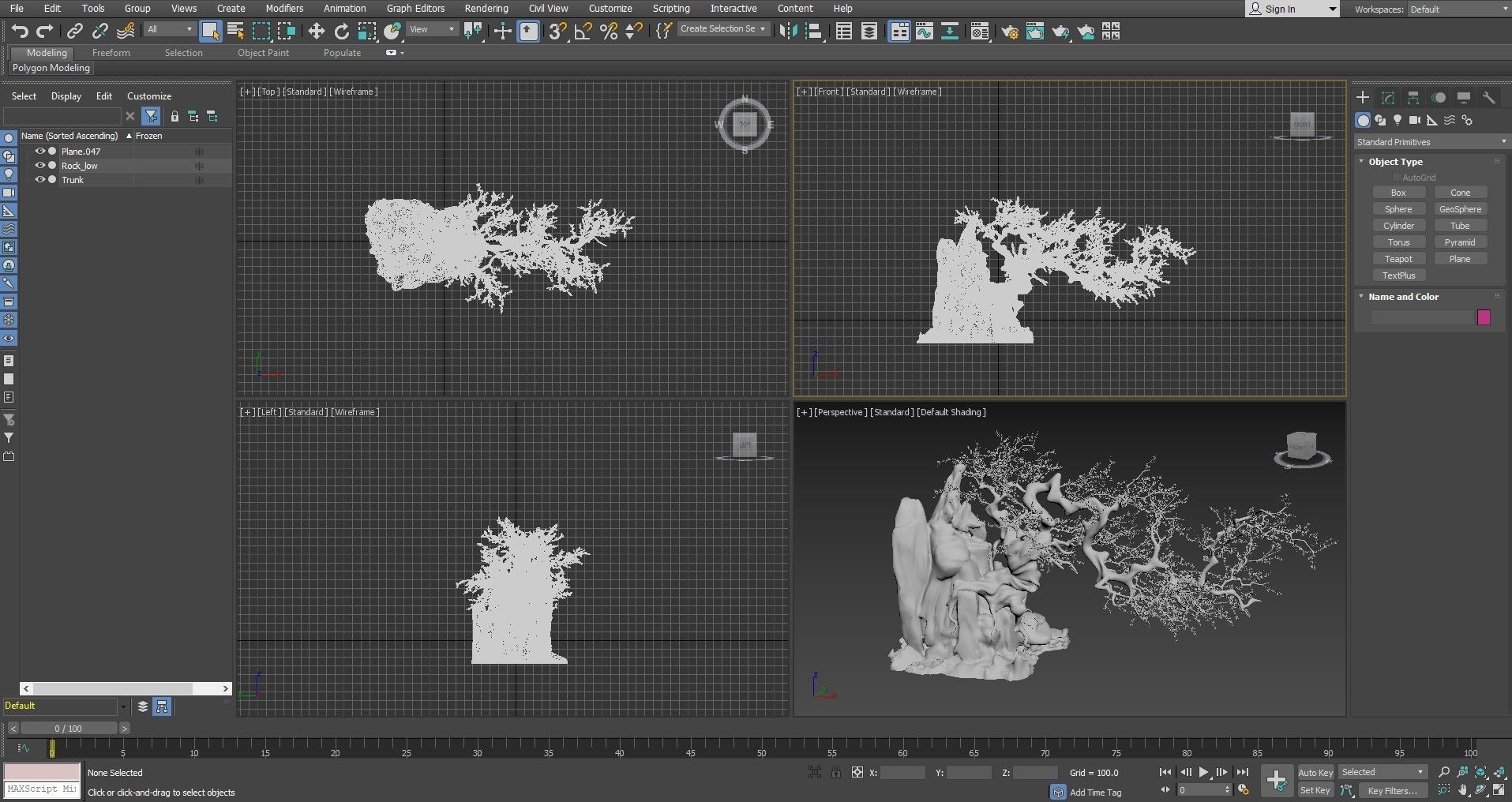Choose the Bind to Space Warp tool
Screen dimensions: 1512x802
click(126, 31)
